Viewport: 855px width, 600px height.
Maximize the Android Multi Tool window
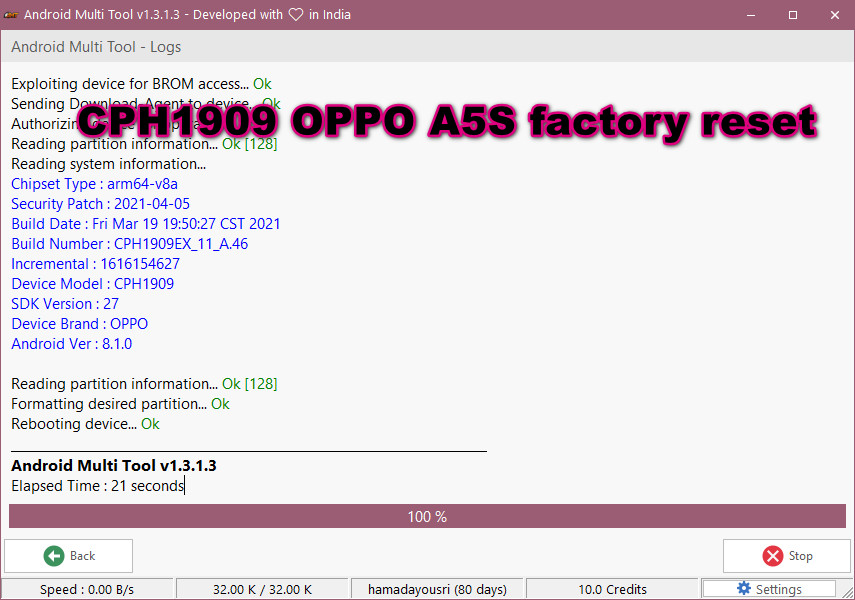793,15
